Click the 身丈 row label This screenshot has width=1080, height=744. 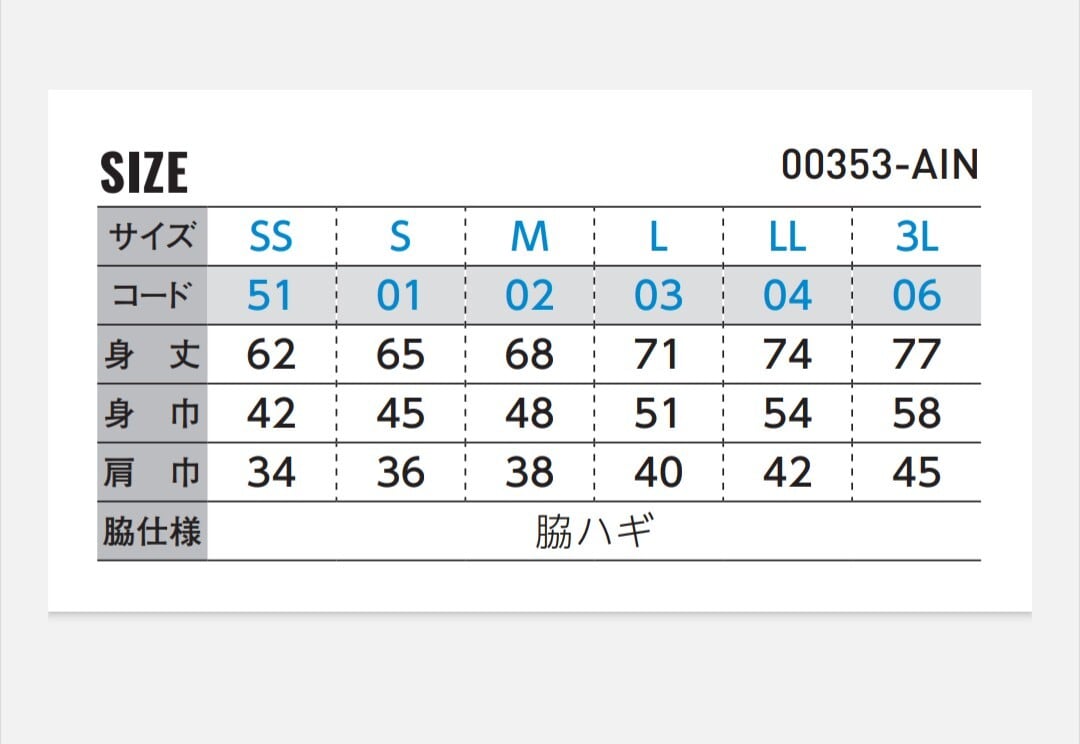click(152, 355)
